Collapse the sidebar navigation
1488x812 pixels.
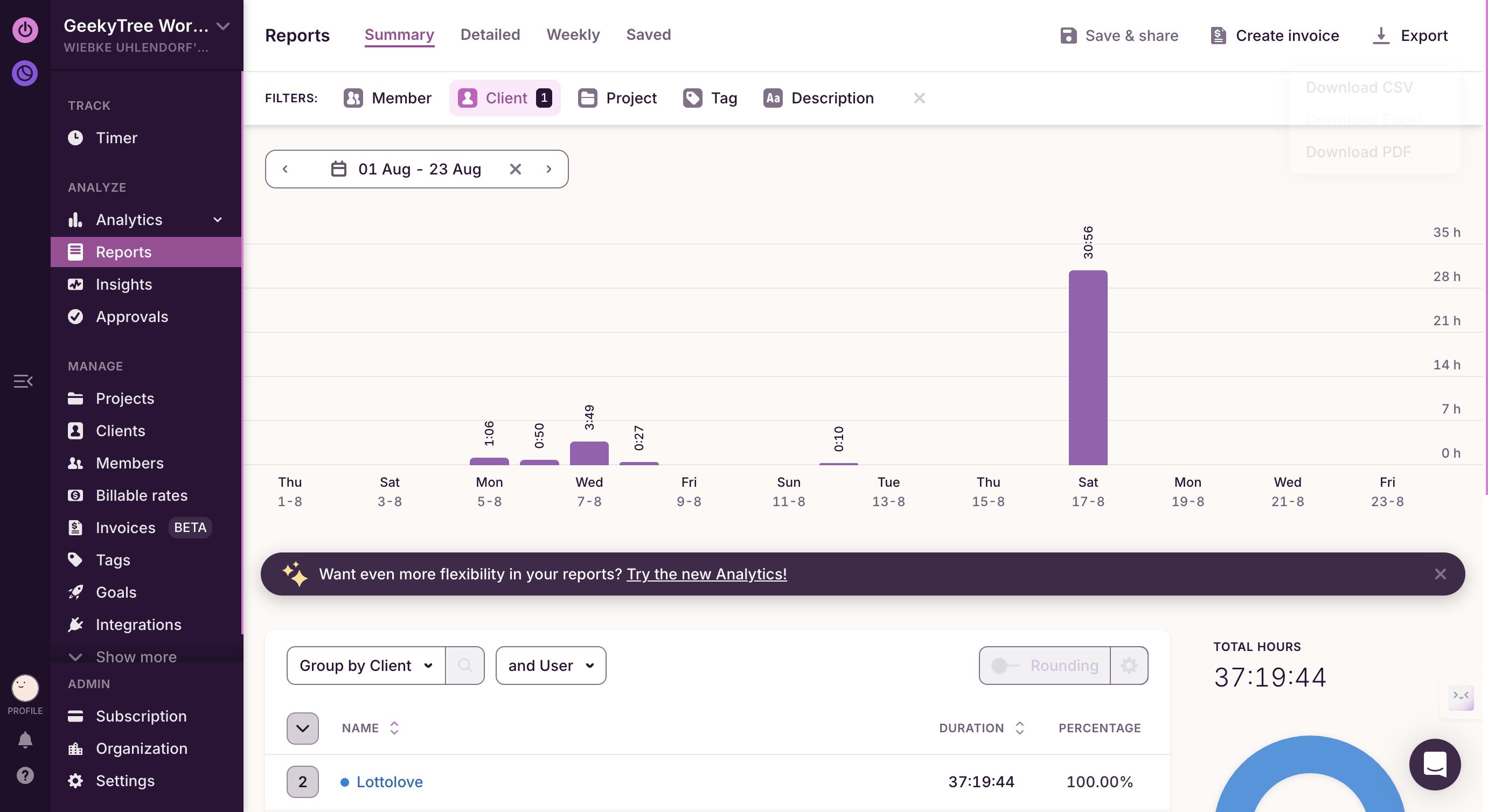(23, 381)
